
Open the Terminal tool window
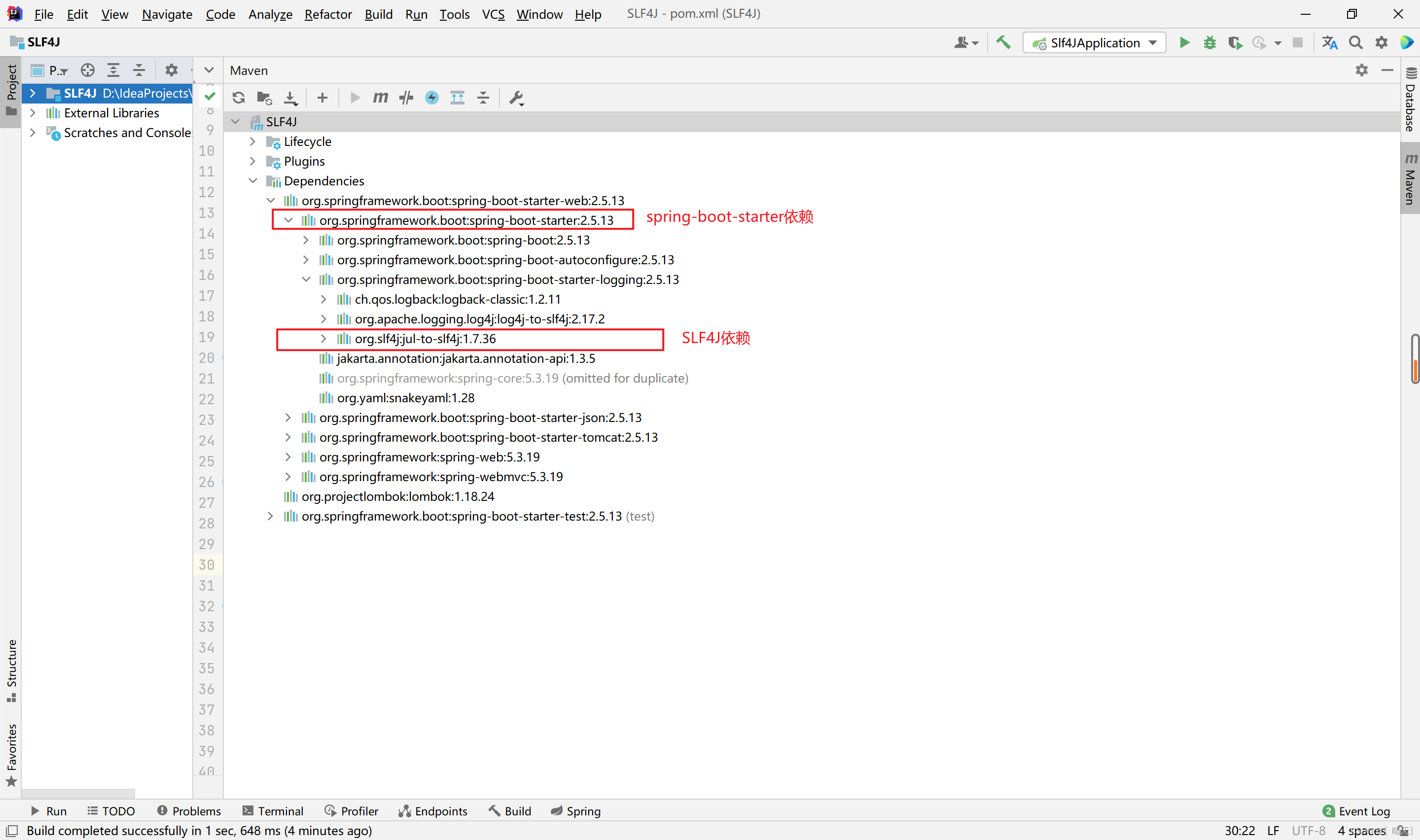pos(273,811)
